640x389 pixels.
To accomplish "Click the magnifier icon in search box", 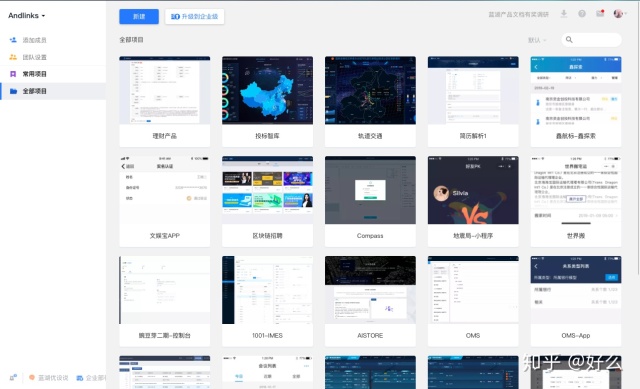I will 569,40.
